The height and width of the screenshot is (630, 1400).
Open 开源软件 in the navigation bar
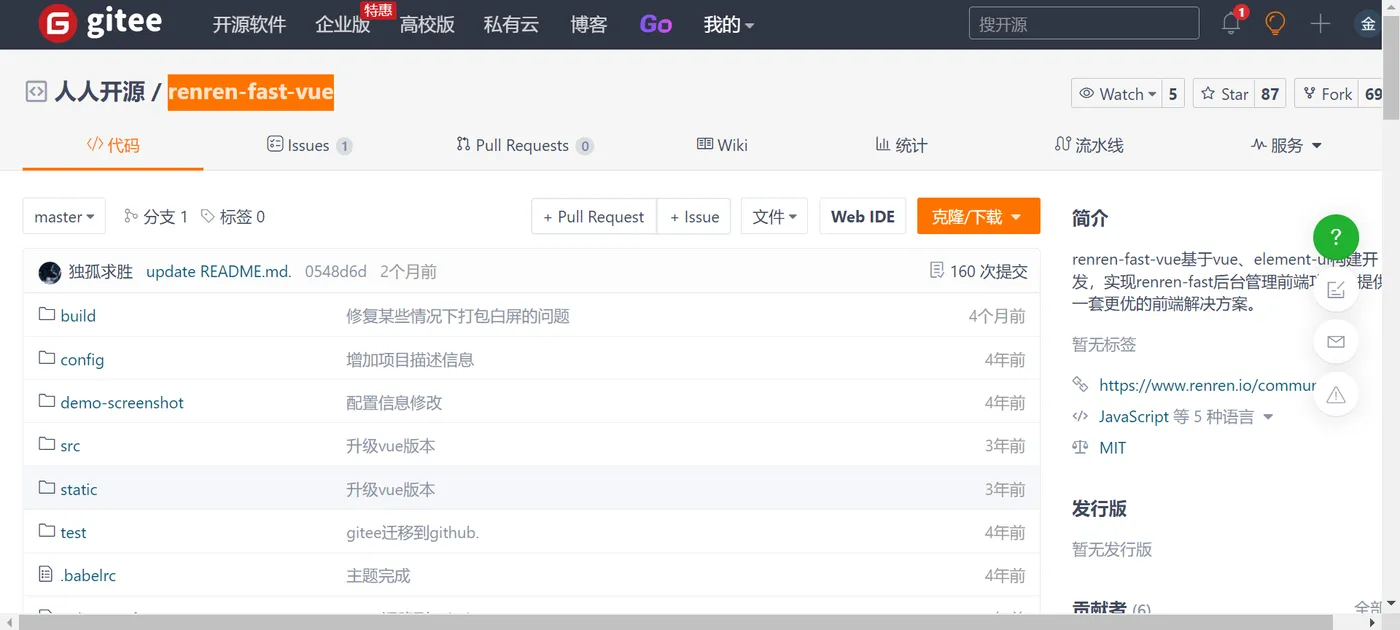pyautogui.click(x=250, y=25)
